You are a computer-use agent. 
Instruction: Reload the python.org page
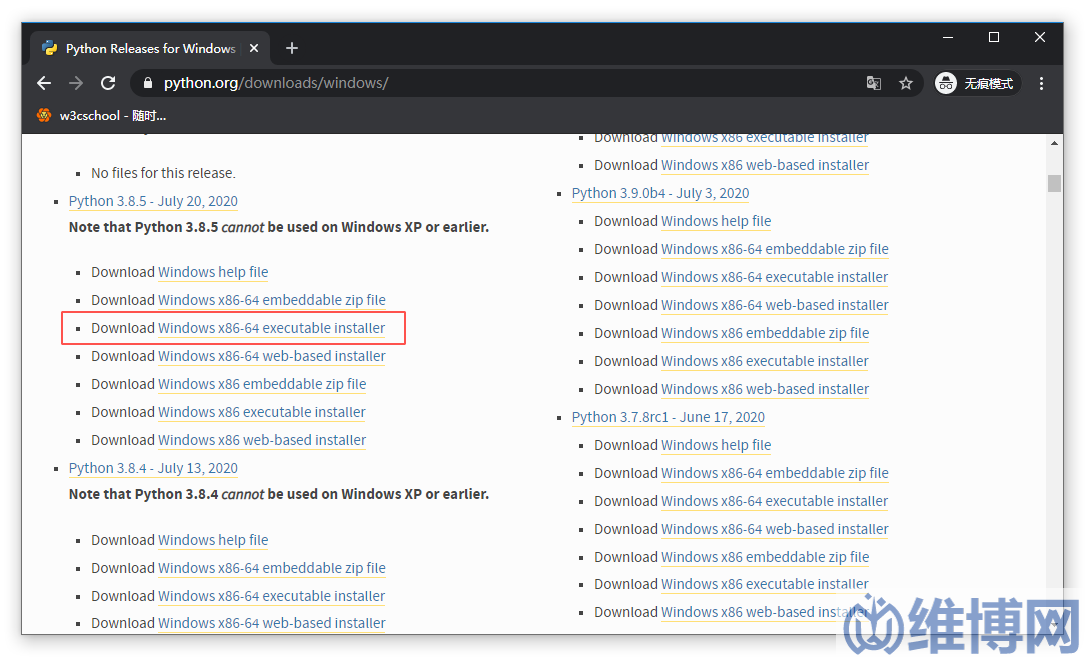pyautogui.click(x=108, y=83)
